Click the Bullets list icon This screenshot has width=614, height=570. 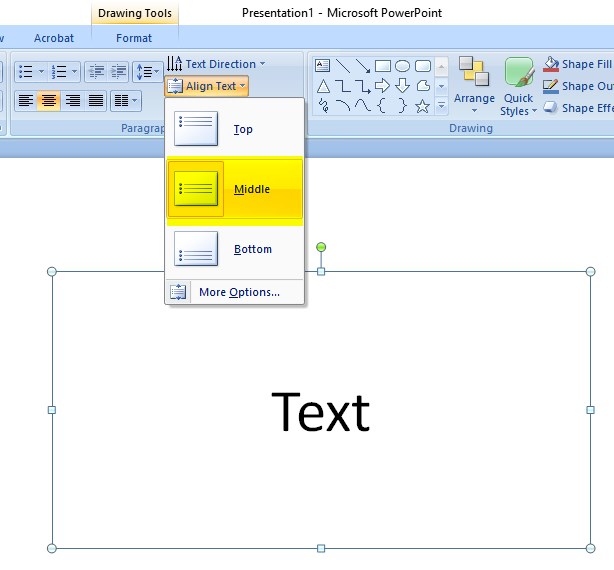(x=26, y=72)
